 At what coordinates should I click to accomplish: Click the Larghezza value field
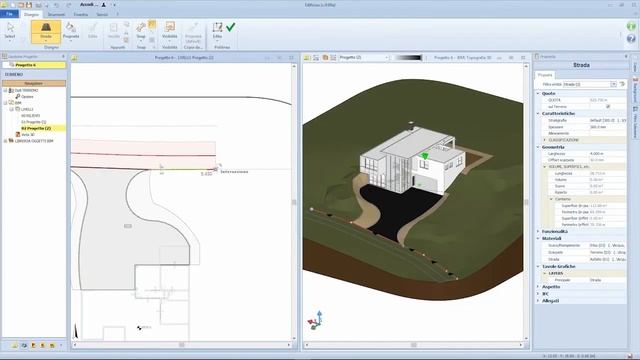(607, 153)
